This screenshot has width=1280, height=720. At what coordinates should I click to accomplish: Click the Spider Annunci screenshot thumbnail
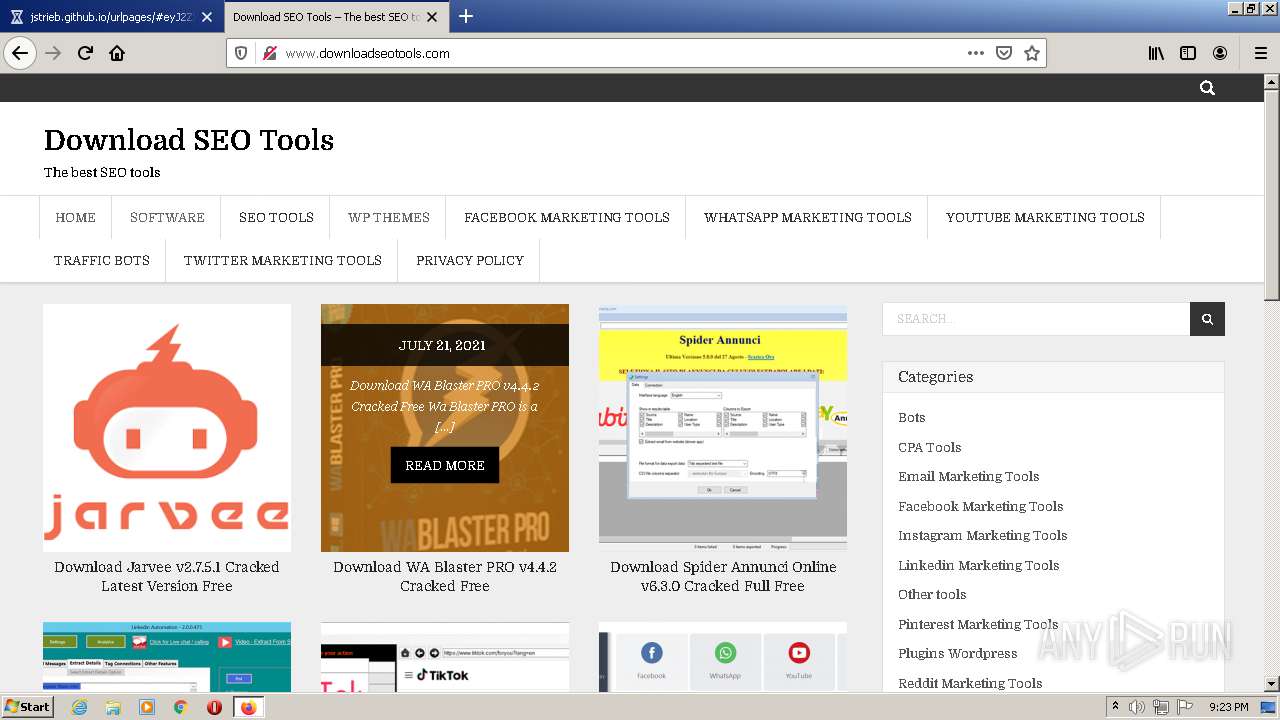click(x=723, y=428)
